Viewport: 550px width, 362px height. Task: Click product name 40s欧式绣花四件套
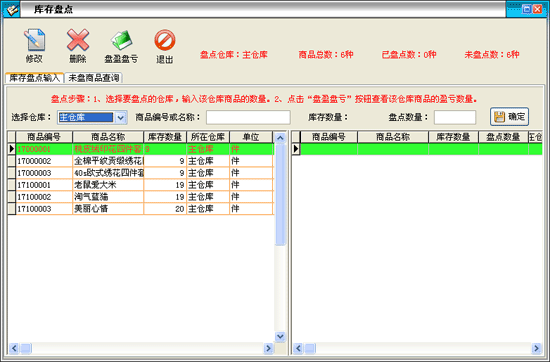pos(109,173)
